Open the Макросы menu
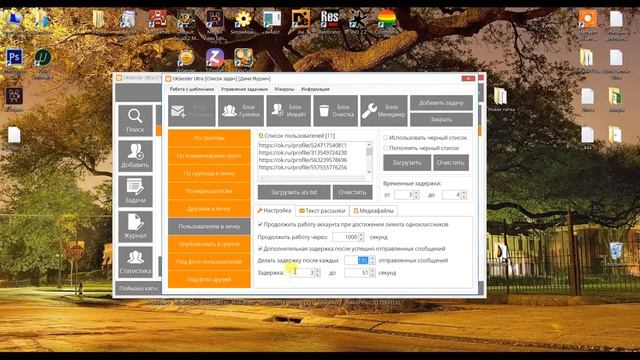Viewport: 640px width, 360px height. pyautogui.click(x=284, y=89)
